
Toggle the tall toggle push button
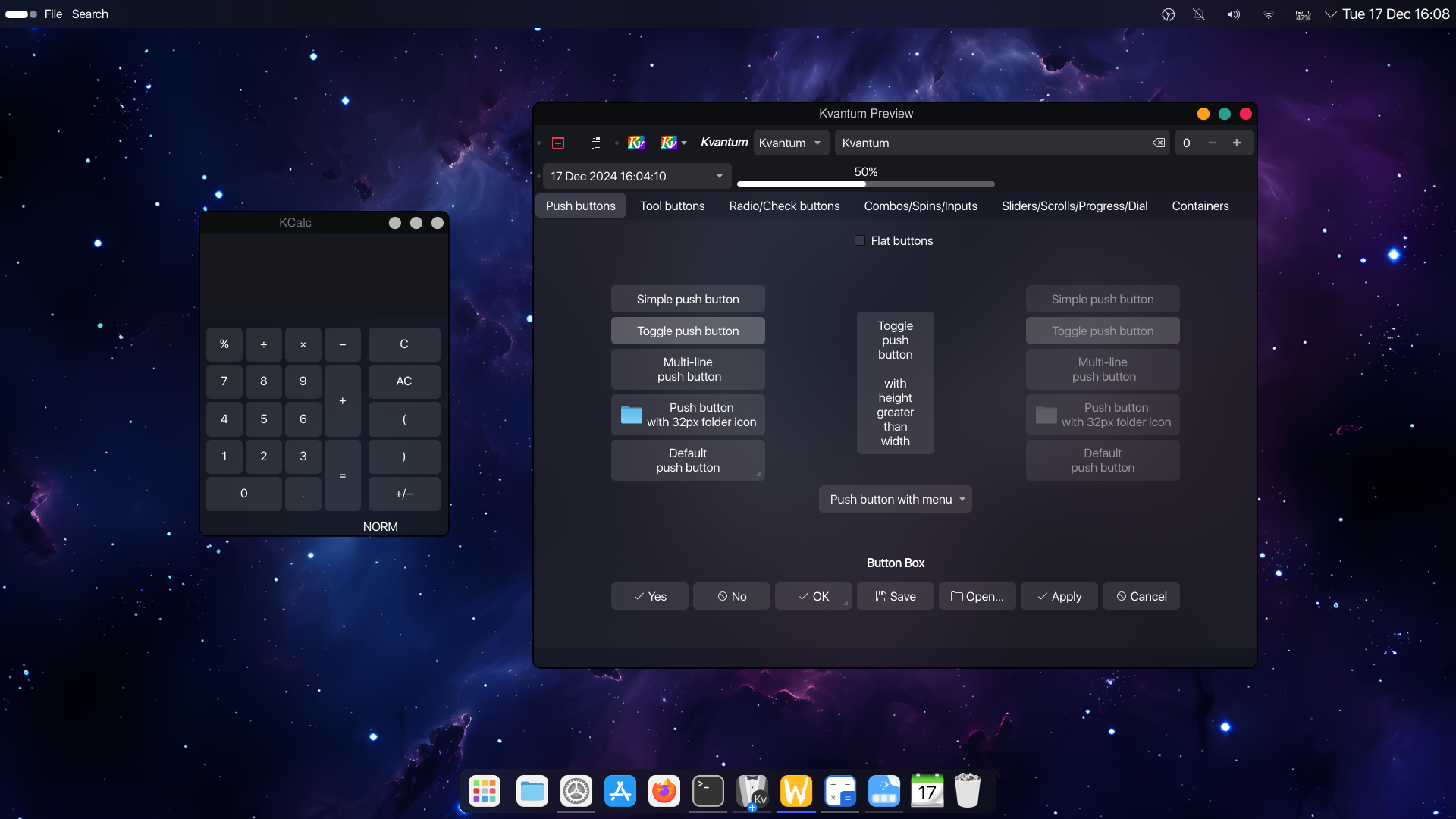(x=895, y=383)
